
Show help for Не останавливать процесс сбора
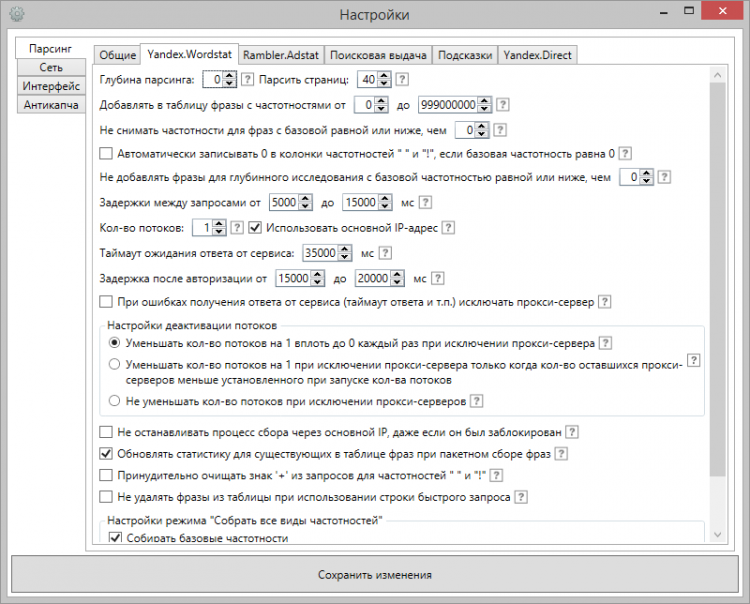coord(572,432)
